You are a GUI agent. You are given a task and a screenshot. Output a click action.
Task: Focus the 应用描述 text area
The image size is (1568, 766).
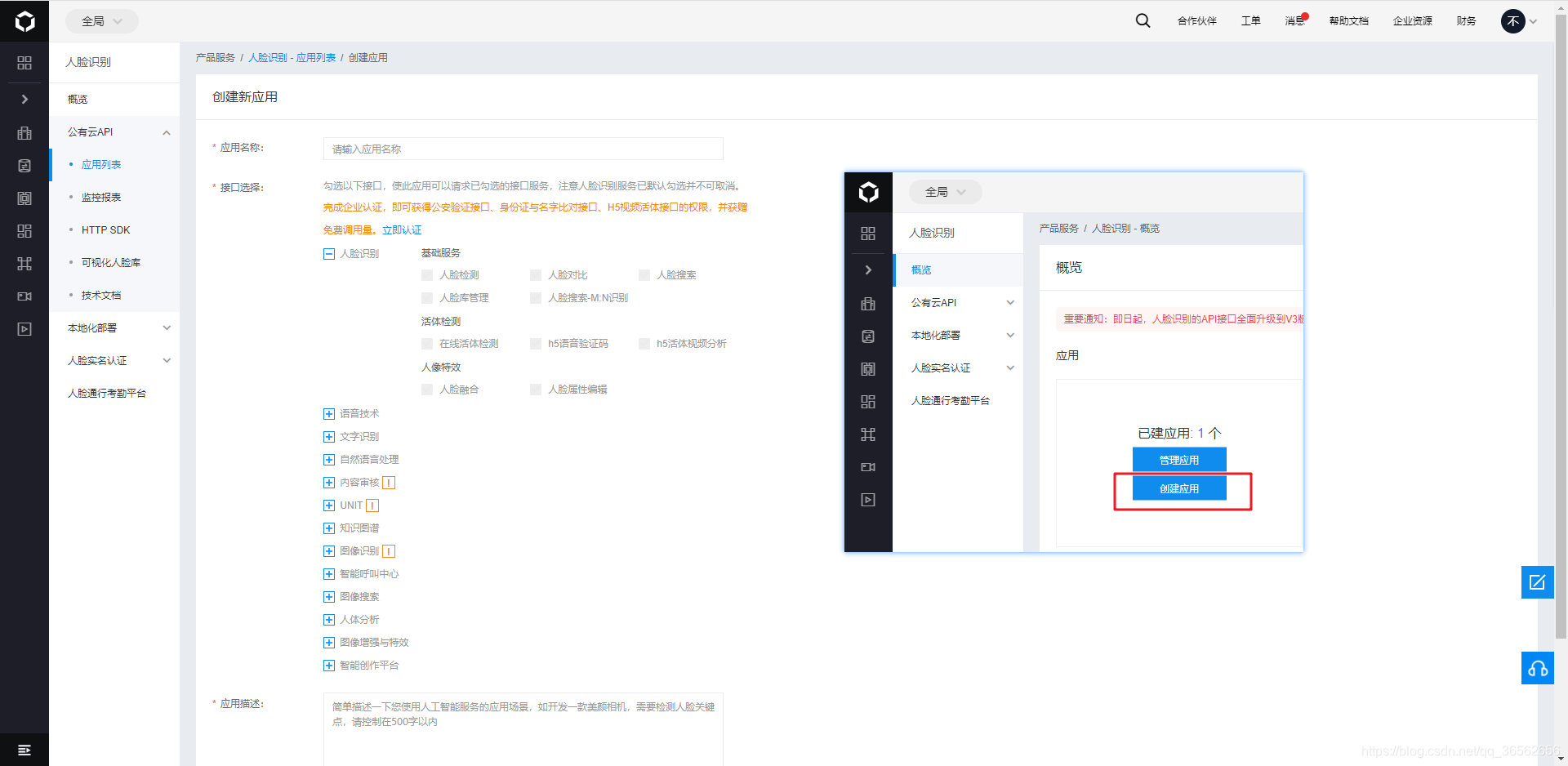point(523,729)
